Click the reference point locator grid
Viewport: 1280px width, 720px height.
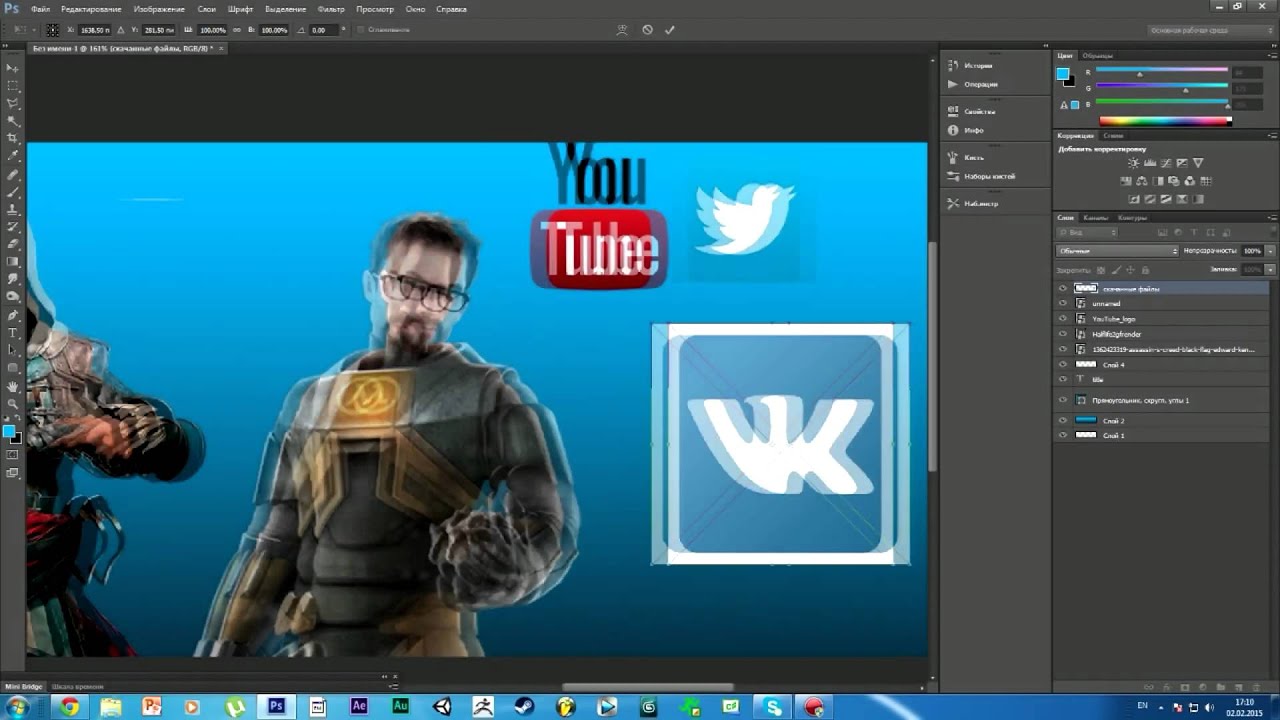[x=52, y=30]
